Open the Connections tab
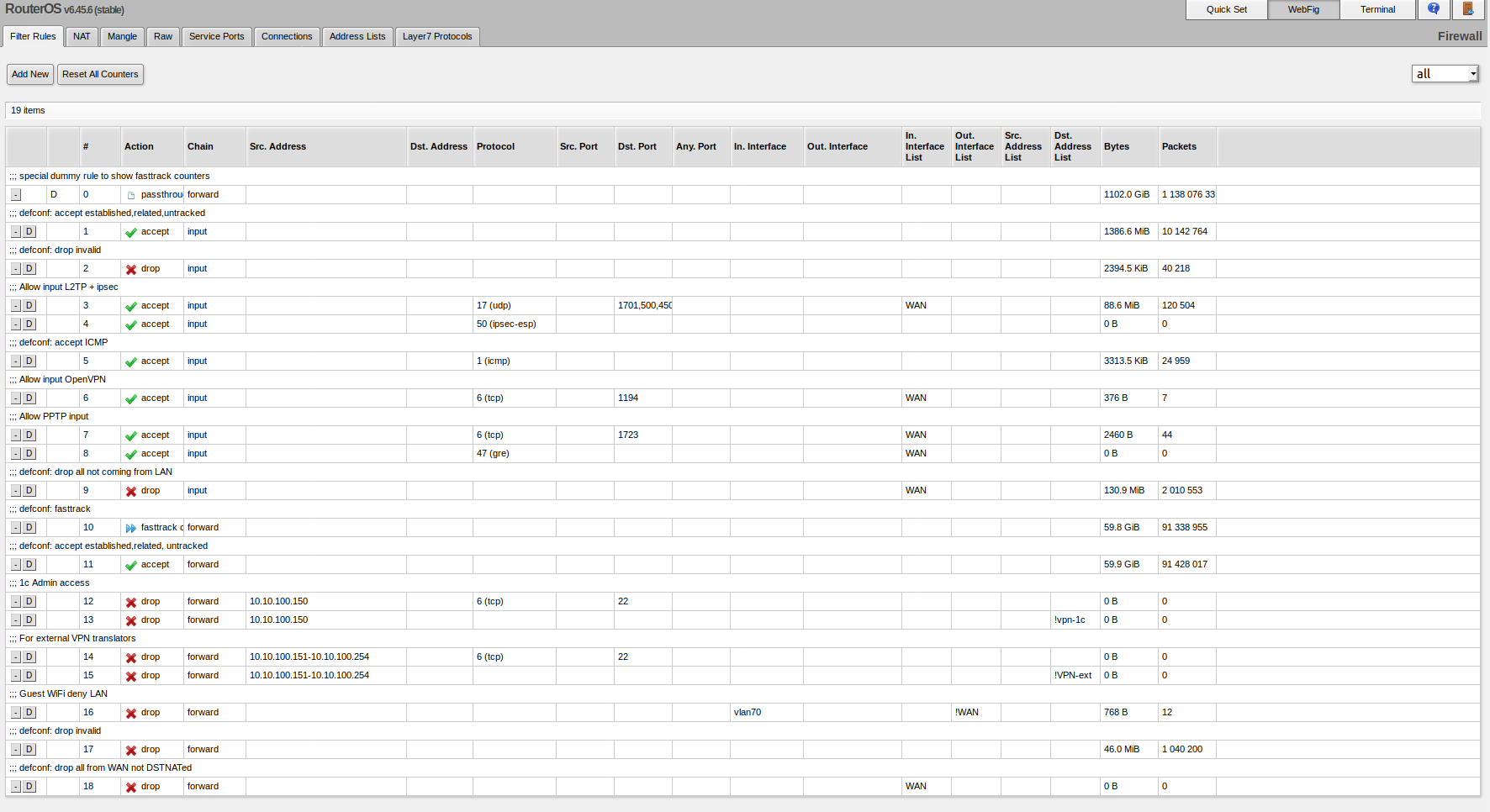Viewport: 1490px width, 812px height. [x=287, y=36]
